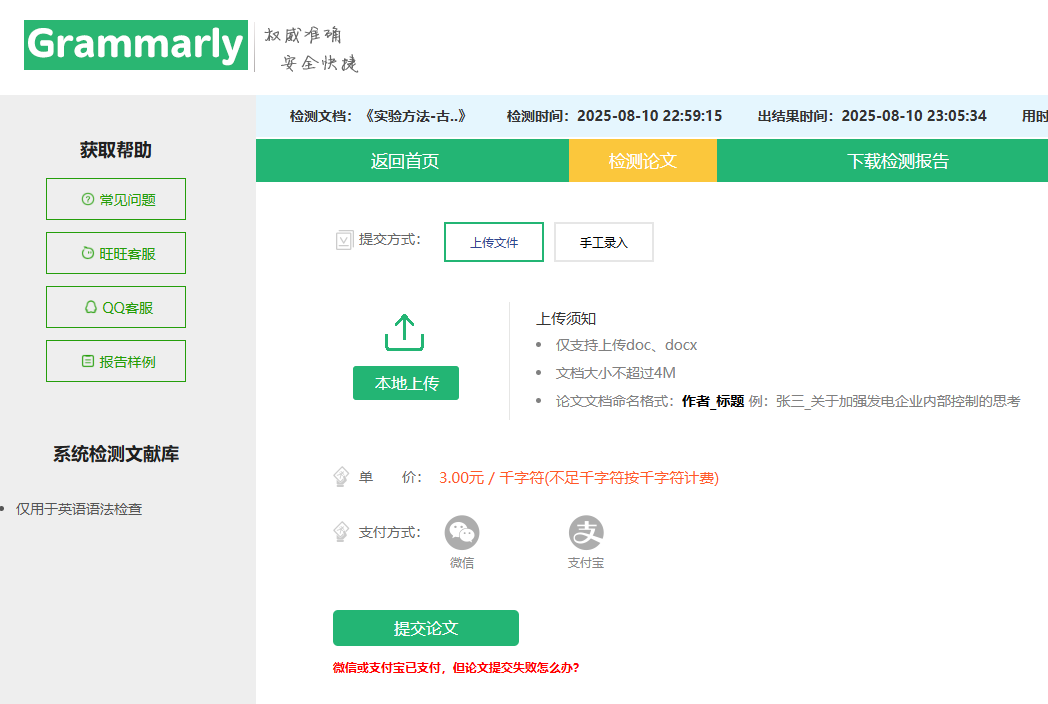The width and height of the screenshot is (1048, 704).
Task: Choose 手工录入 submission method
Action: [x=604, y=242]
